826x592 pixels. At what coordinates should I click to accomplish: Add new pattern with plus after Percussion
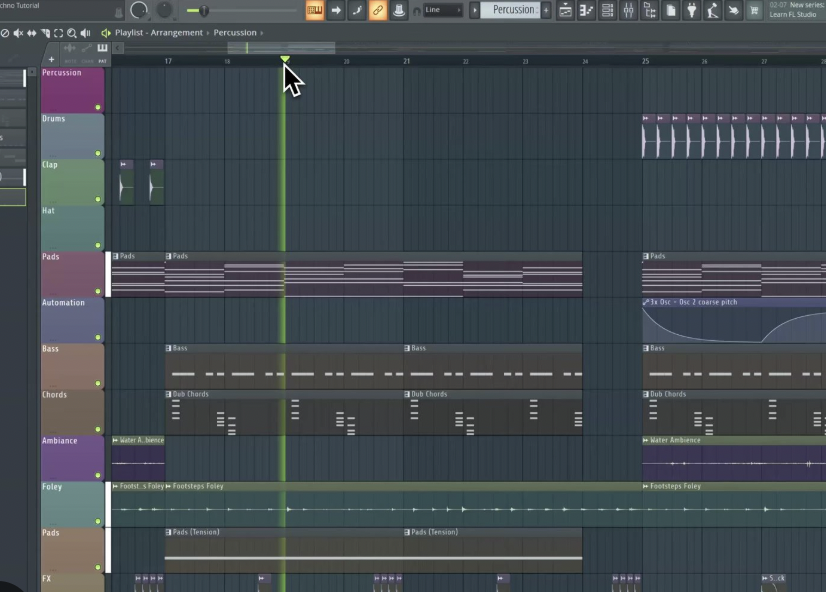pyautogui.click(x=546, y=10)
